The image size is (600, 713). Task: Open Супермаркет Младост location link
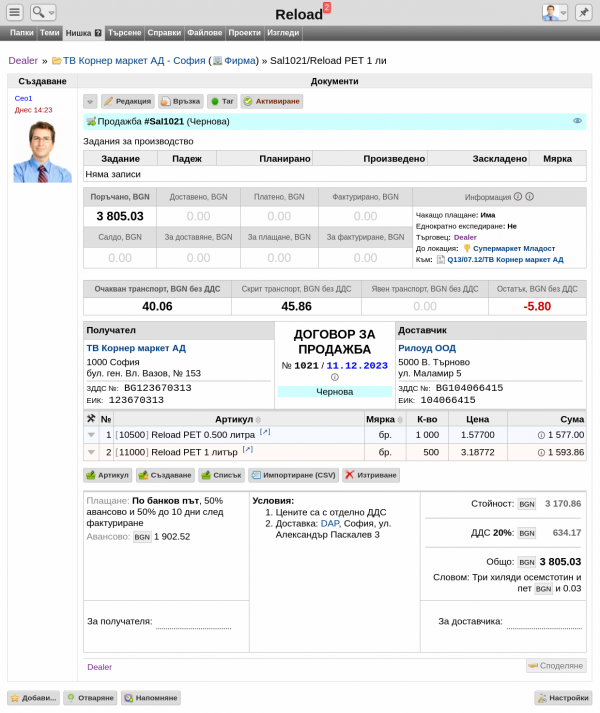pyautogui.click(x=514, y=248)
